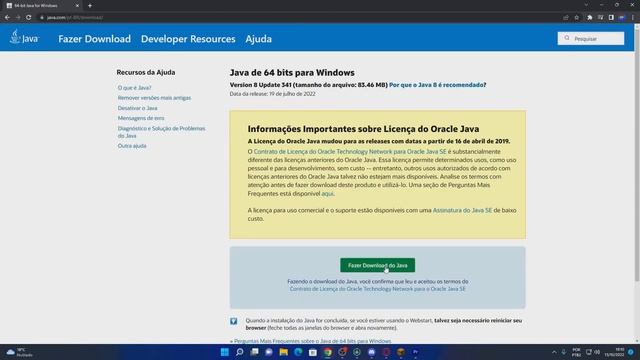Open the tab search dropdown arrow

click(x=586, y=5)
